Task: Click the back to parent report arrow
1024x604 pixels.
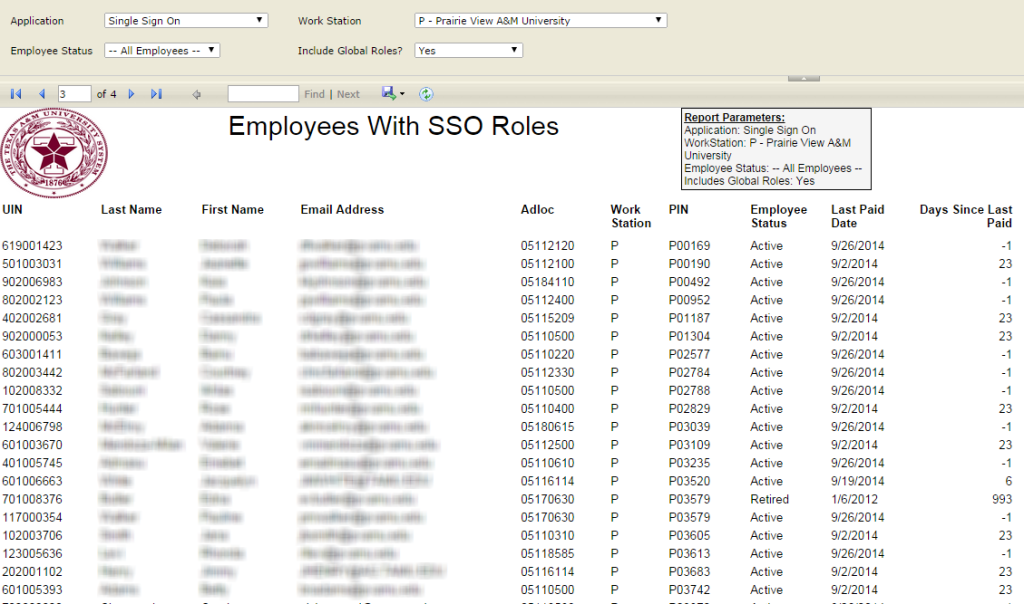Action: coord(196,93)
